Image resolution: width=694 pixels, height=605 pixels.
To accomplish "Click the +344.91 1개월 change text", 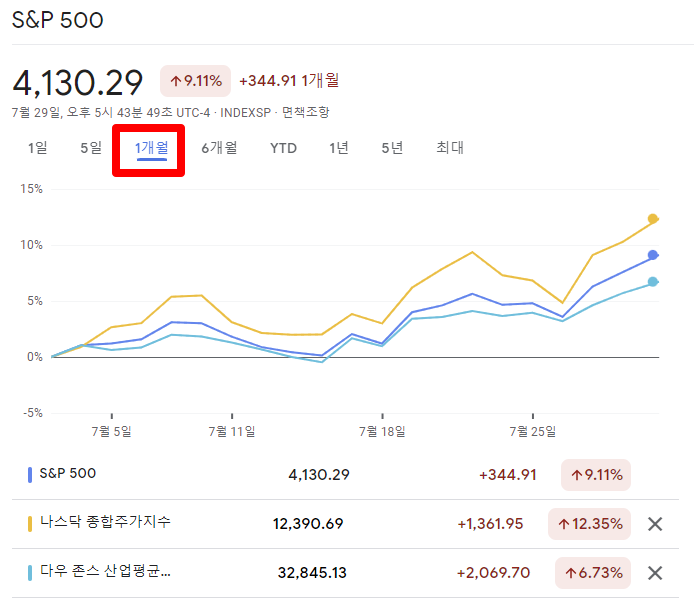I will (289, 81).
